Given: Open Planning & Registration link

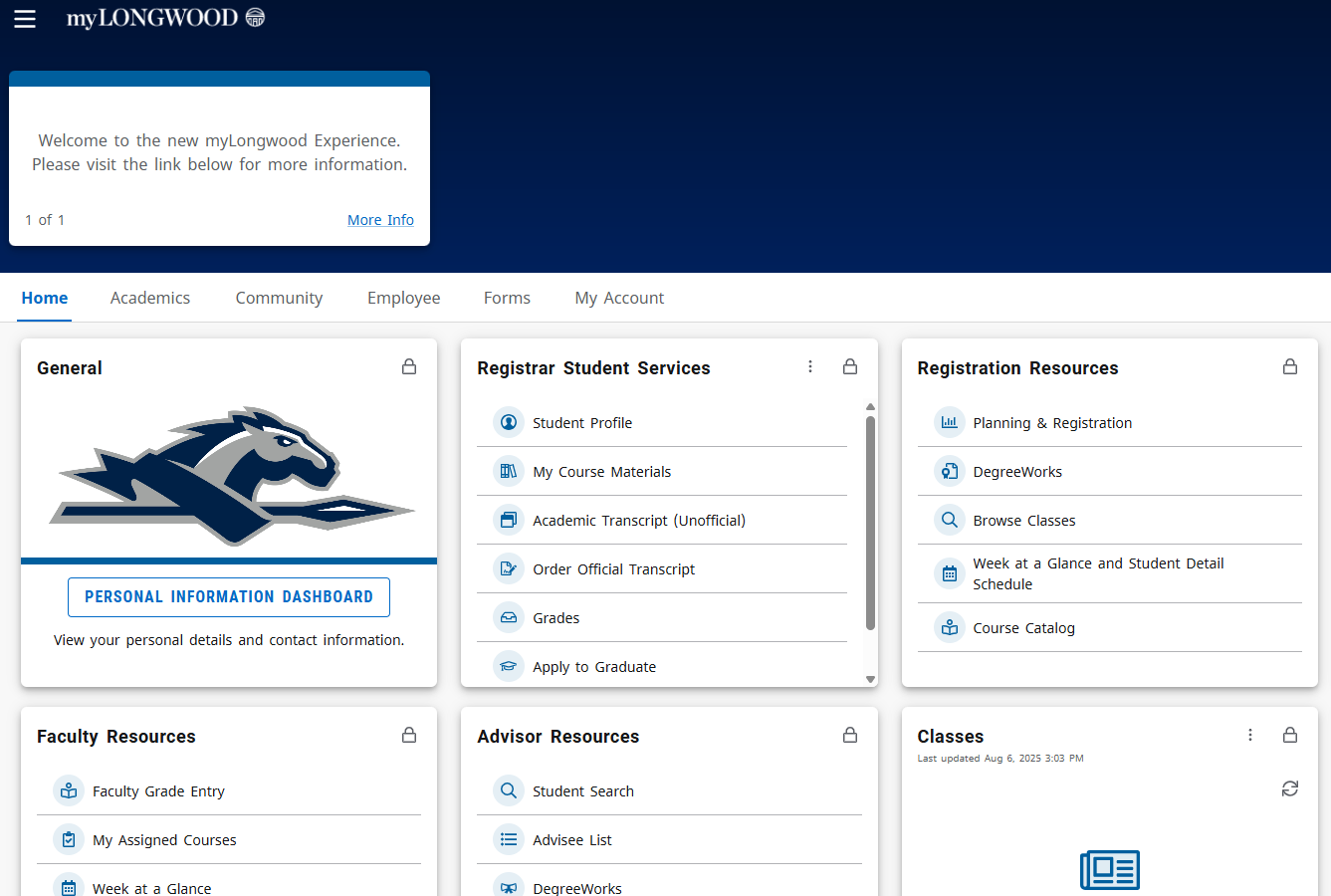Looking at the screenshot, I should point(1052,423).
